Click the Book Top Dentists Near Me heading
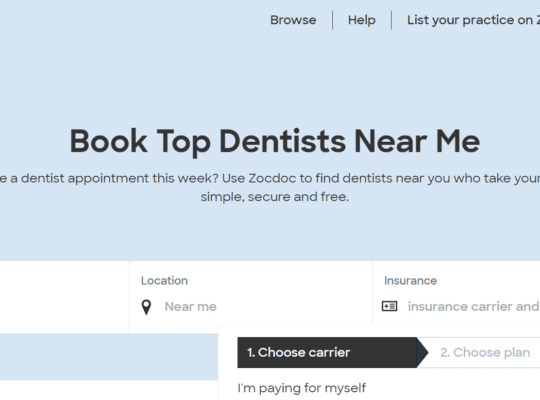The width and height of the screenshot is (540, 400). point(275,142)
